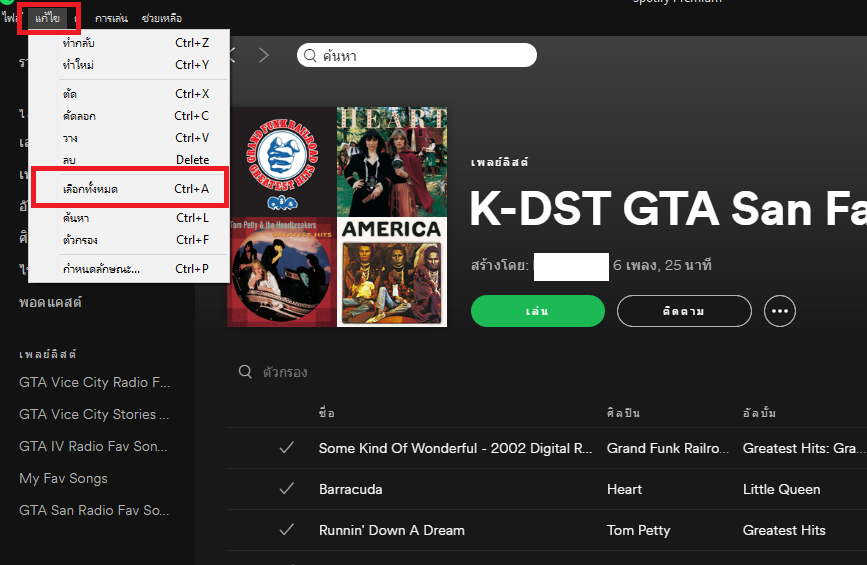The image size is (867, 565).
Task: Select track Runnin' Down A Dream
Action: coord(391,530)
